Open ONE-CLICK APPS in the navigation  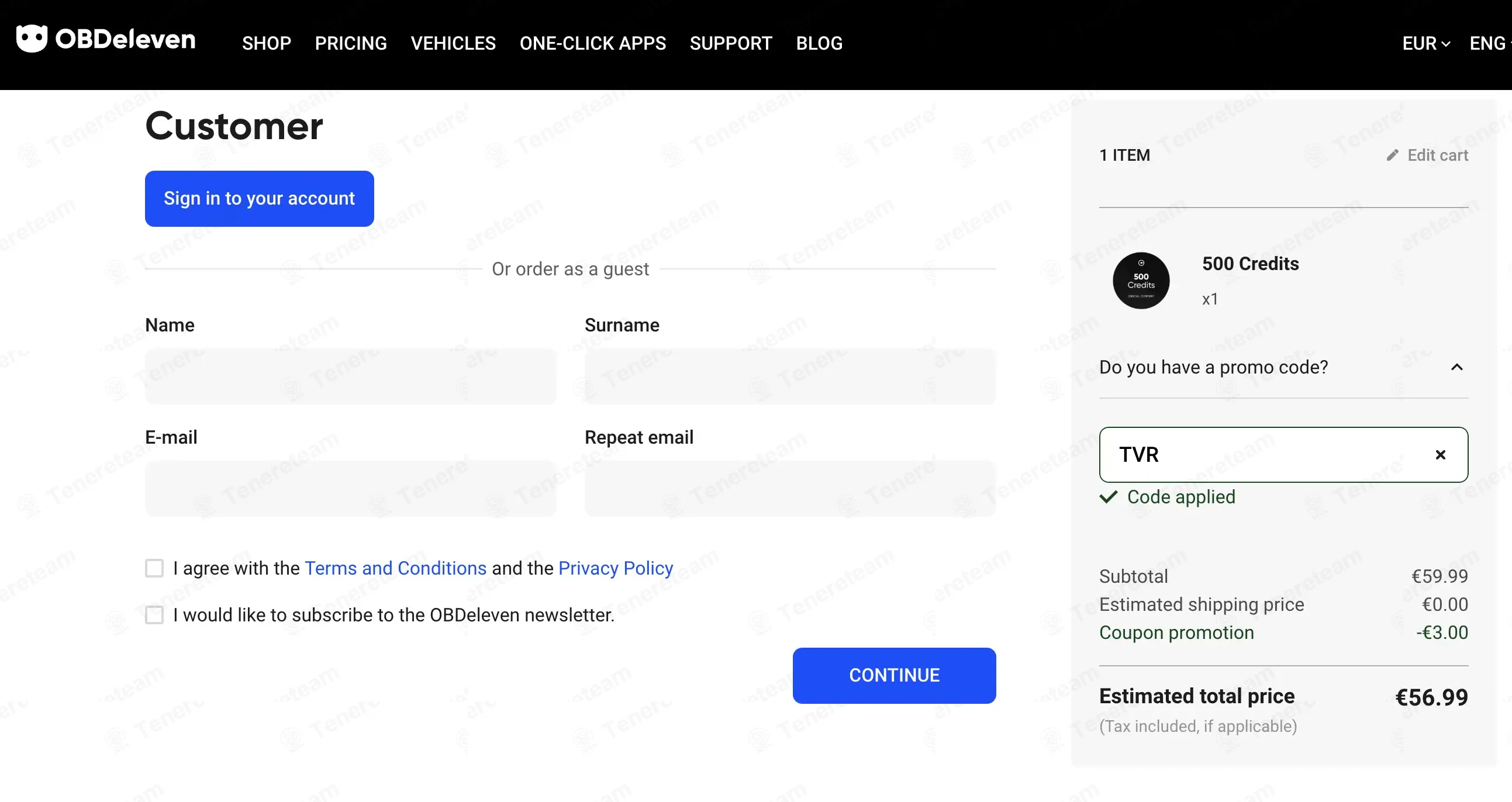tap(593, 43)
